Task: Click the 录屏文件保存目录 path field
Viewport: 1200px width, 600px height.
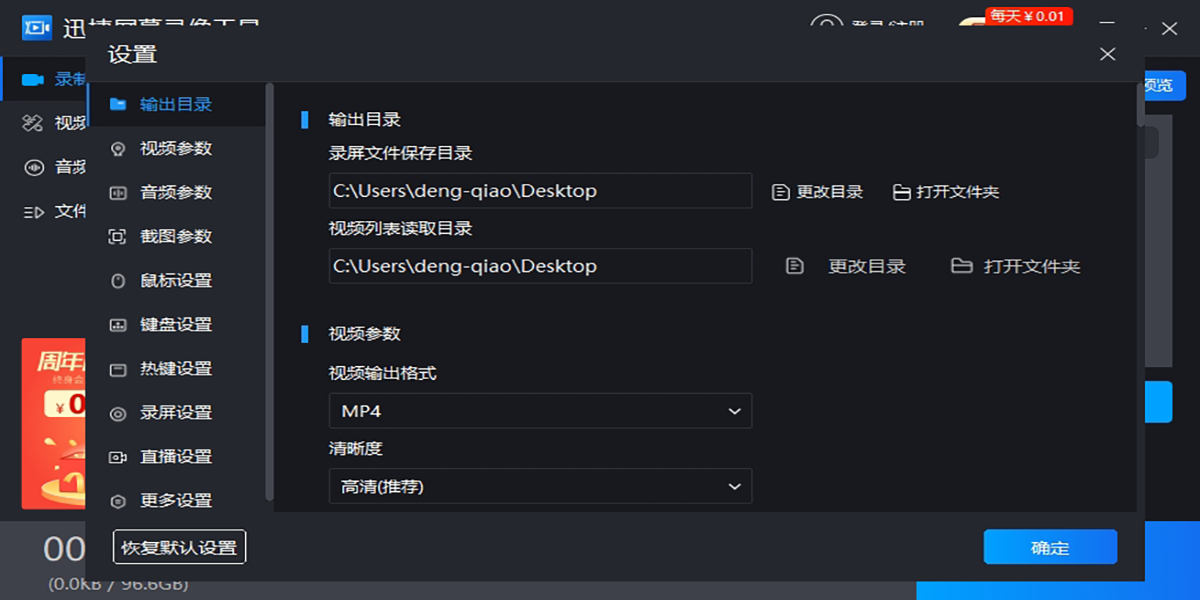Action: (540, 191)
